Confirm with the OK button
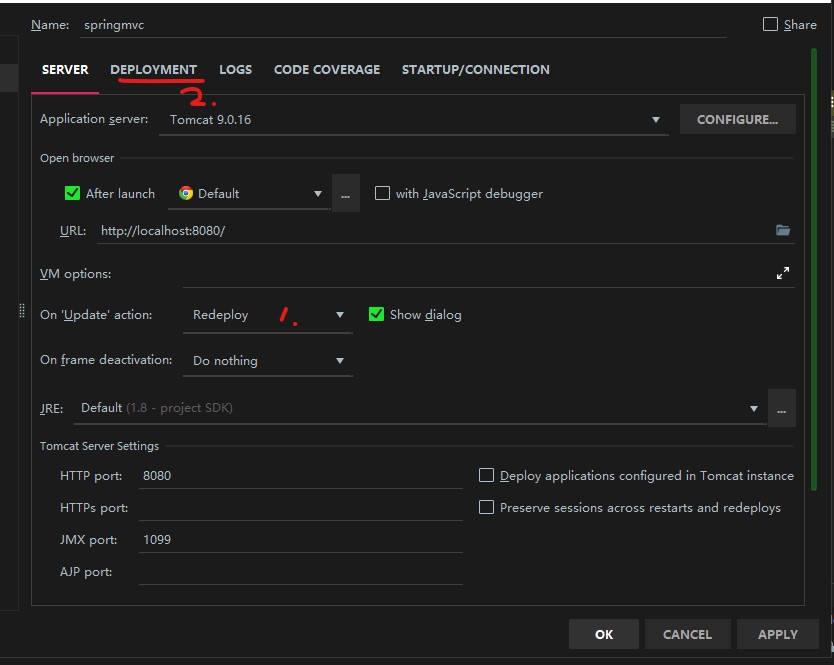The height and width of the screenshot is (665, 834). (604, 634)
